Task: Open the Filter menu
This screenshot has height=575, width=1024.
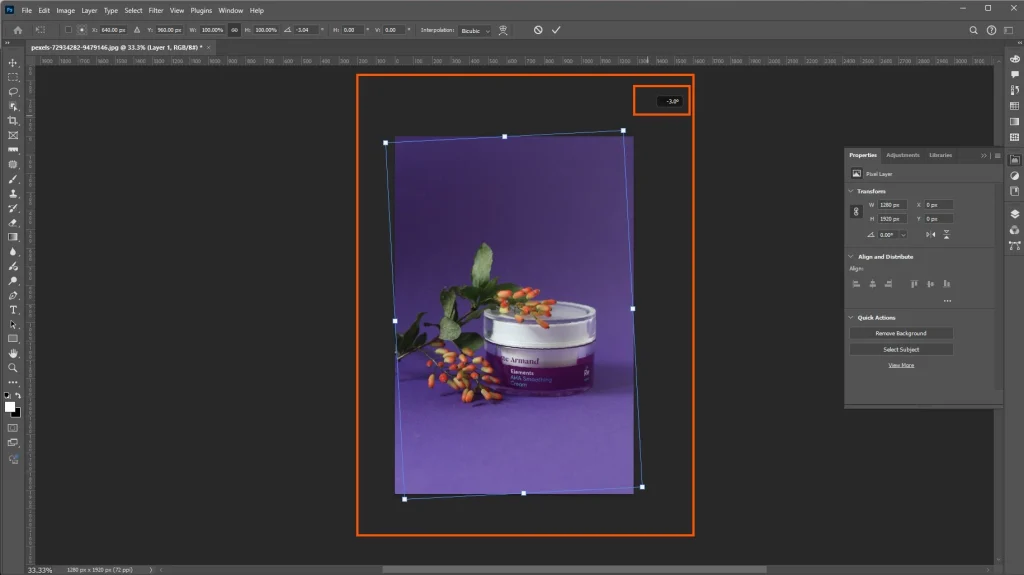Action: (155, 10)
